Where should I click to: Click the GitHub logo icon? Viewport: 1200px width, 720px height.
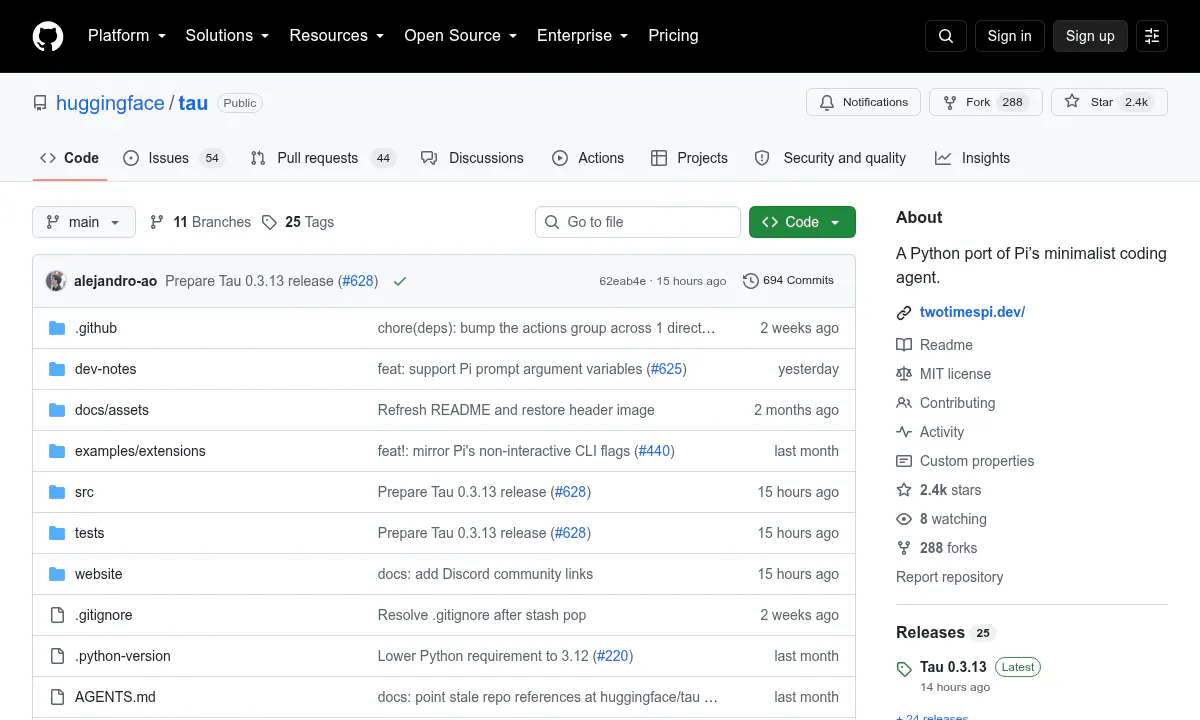pos(48,36)
